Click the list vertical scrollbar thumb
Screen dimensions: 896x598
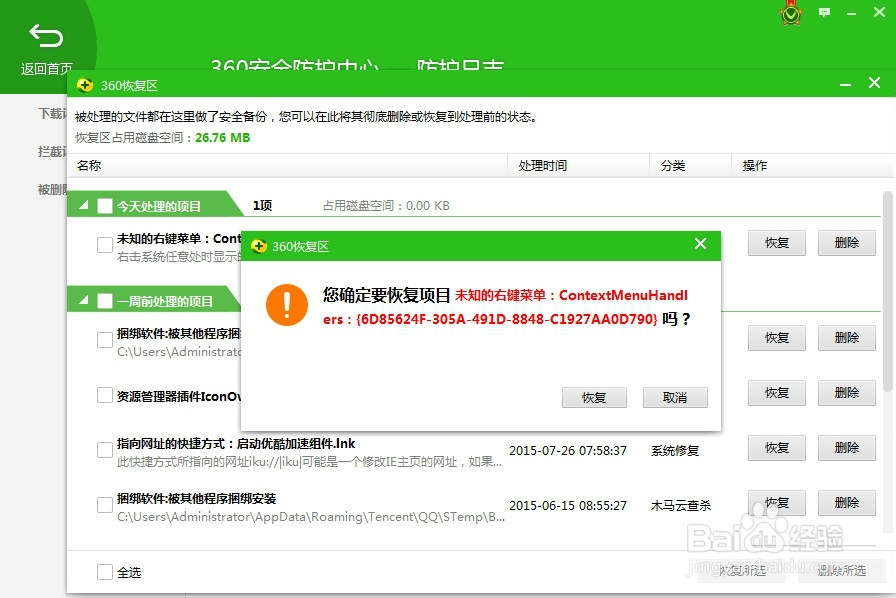click(x=887, y=292)
